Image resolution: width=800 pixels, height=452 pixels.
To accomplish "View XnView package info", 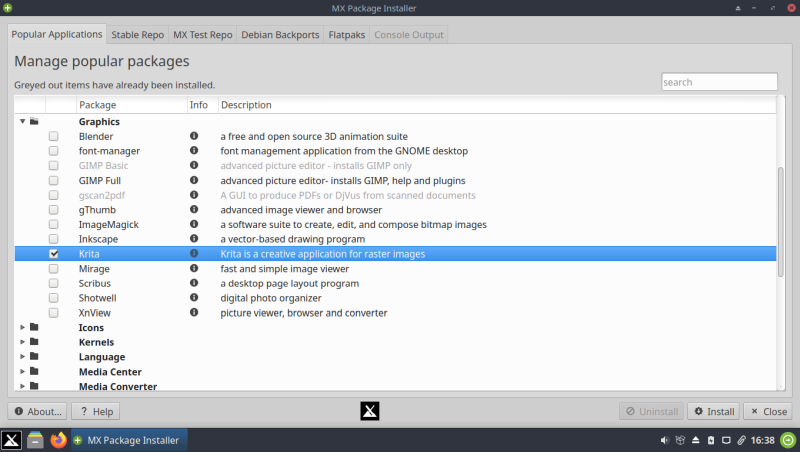I will click(194, 312).
